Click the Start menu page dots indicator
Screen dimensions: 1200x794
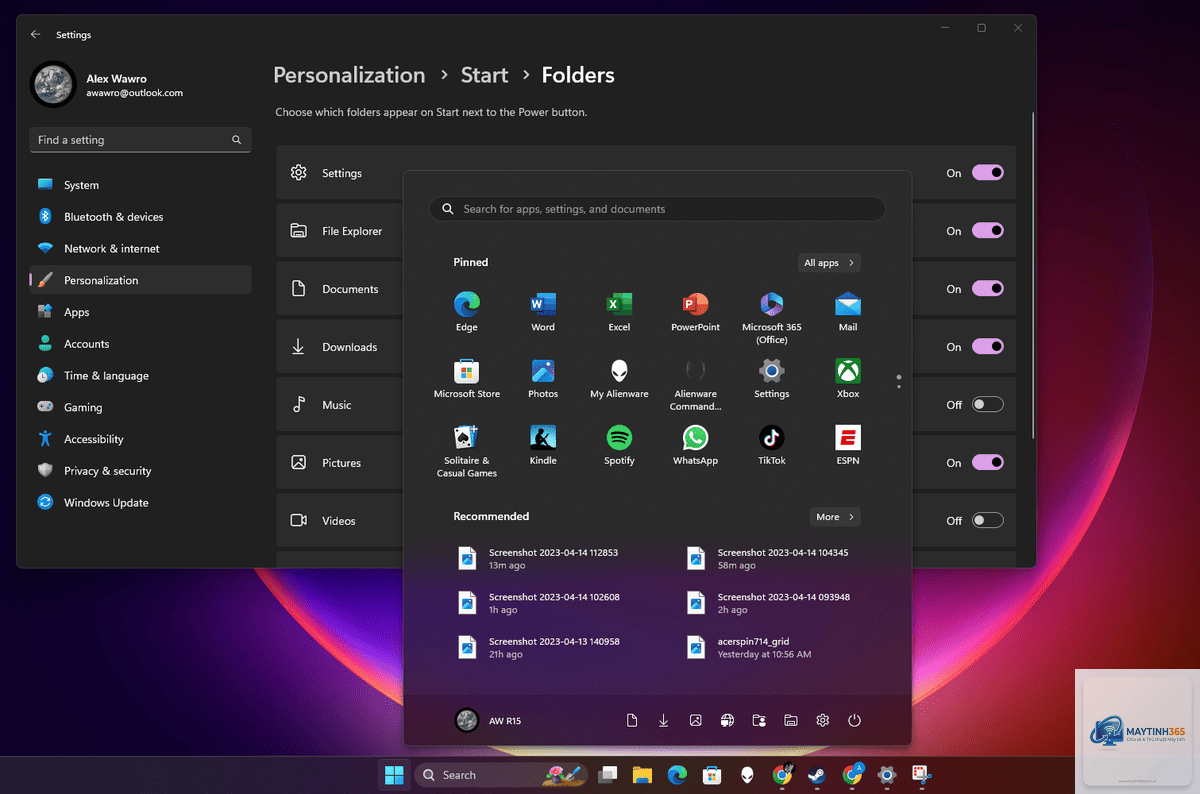(899, 381)
